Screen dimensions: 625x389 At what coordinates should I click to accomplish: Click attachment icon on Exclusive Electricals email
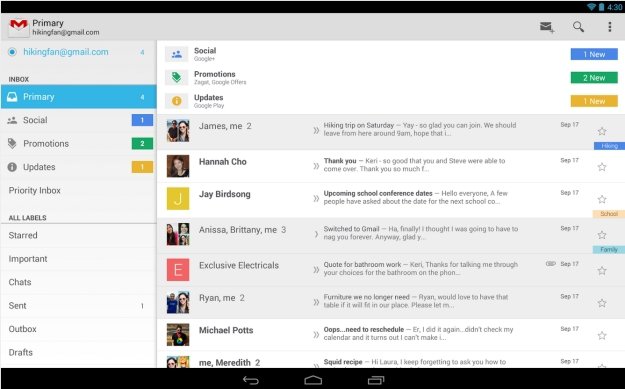(550, 264)
